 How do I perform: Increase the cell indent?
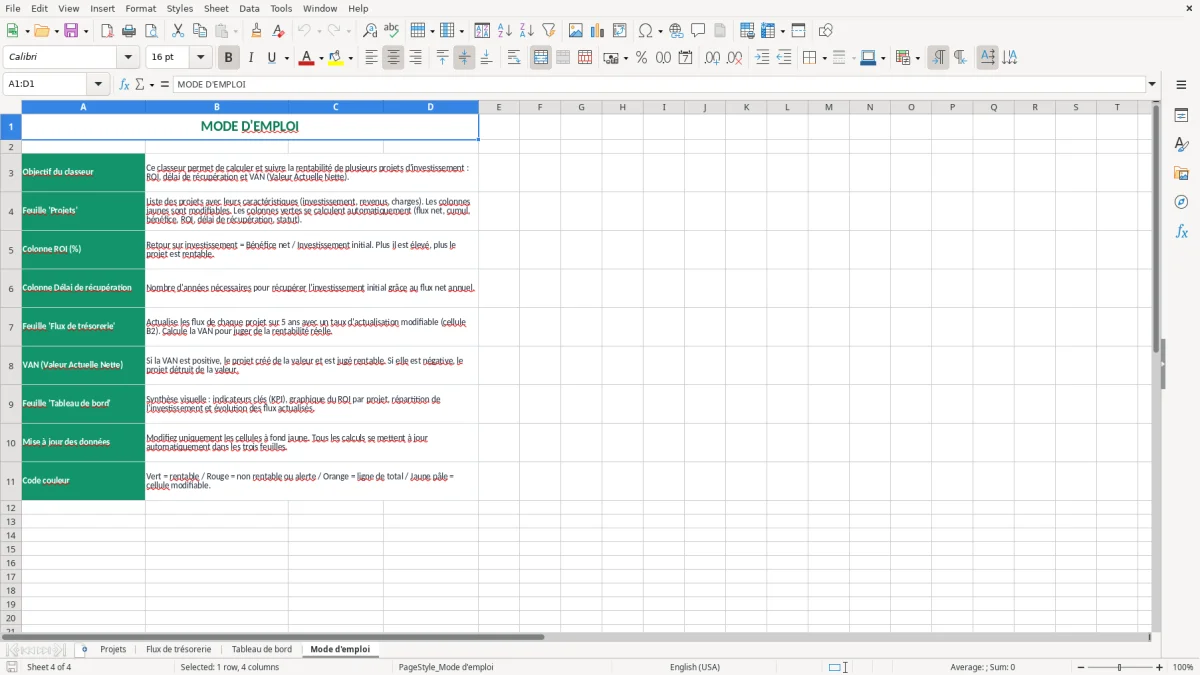[762, 58]
